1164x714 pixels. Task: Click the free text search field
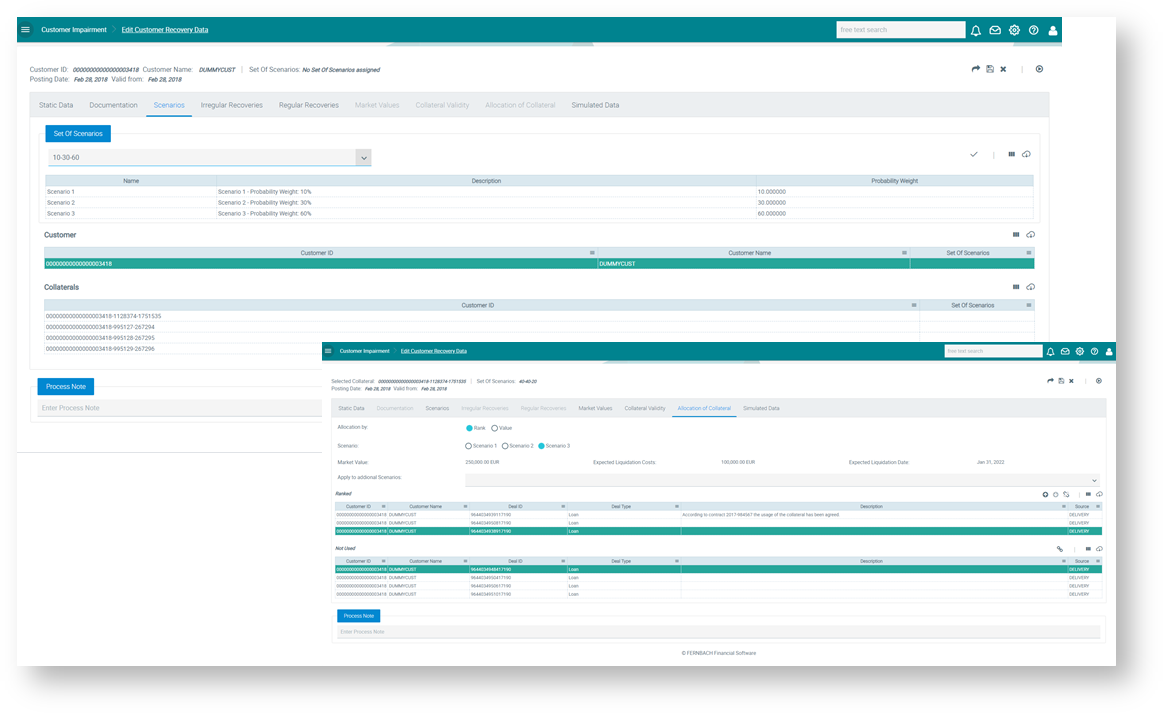coord(900,30)
